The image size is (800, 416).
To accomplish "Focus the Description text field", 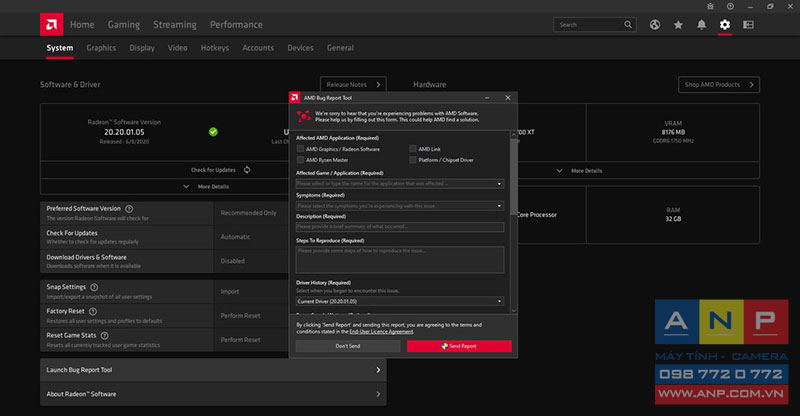I will coord(400,227).
